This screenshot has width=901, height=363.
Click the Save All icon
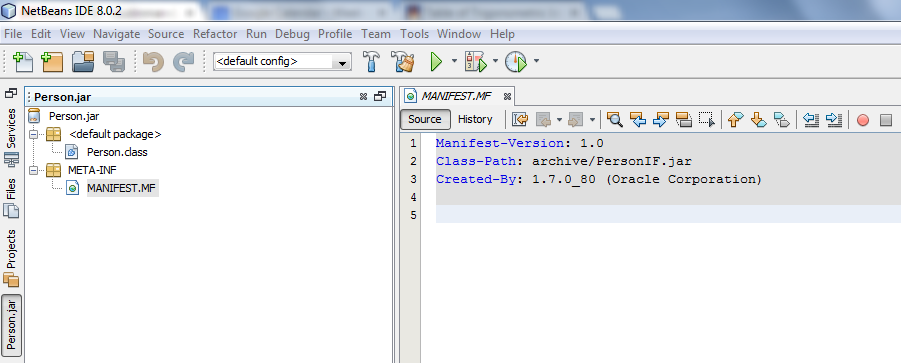tap(114, 61)
